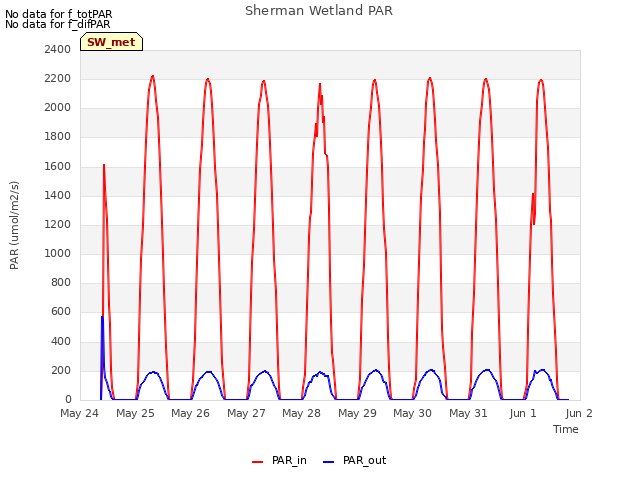640x480 pixels.
Task: Click the 2400 y-axis tick label
Action: tap(58, 49)
